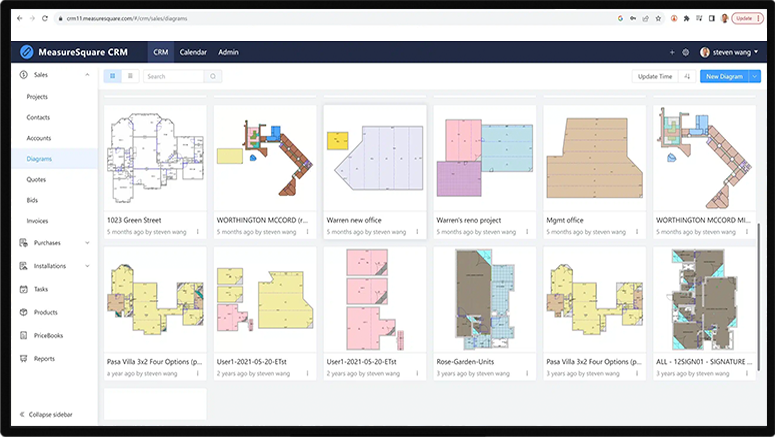Image resolution: width=775 pixels, height=437 pixels.
Task: Switch to list view layout
Action: coord(130,76)
